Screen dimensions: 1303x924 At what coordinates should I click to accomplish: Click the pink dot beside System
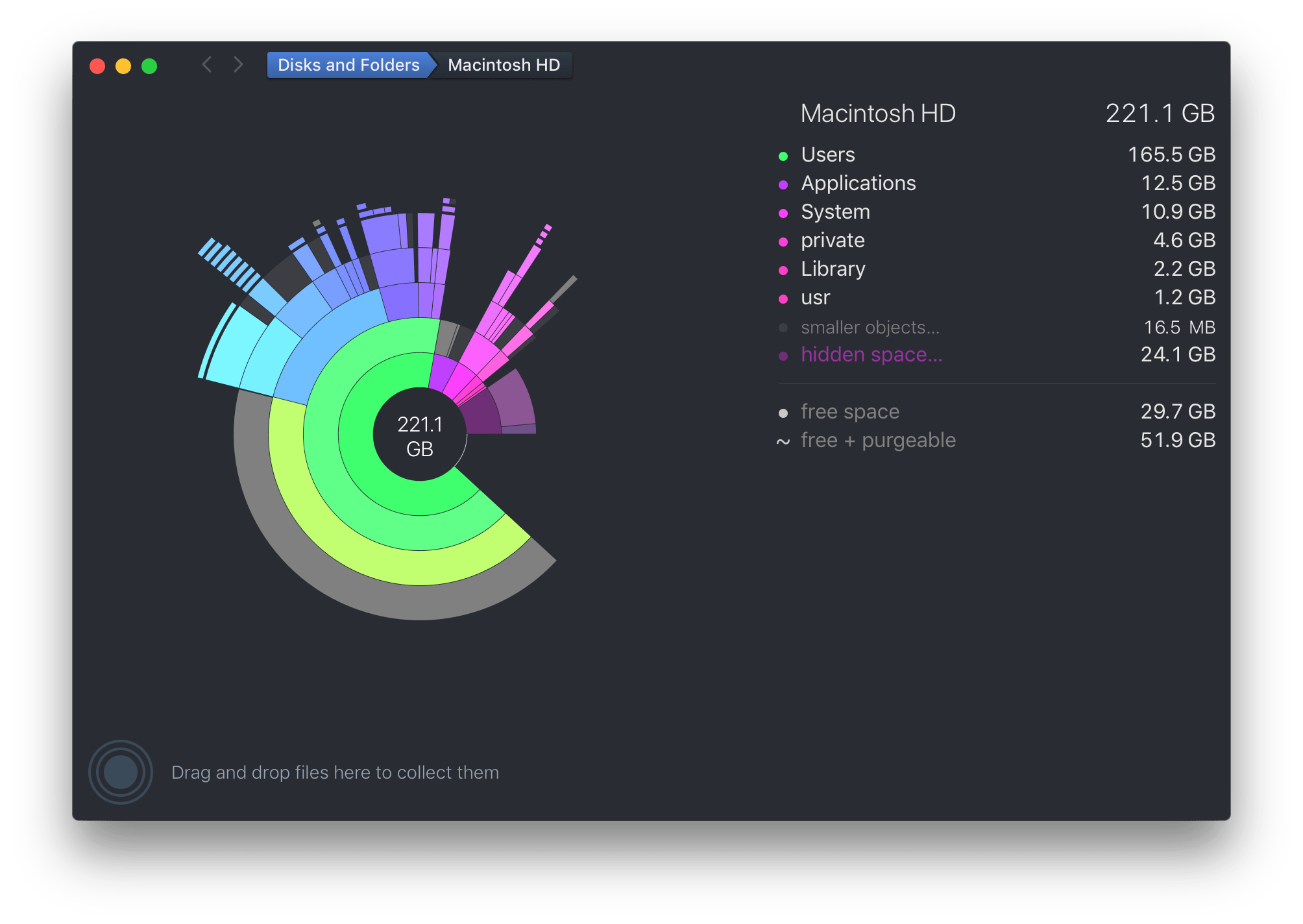point(783,213)
